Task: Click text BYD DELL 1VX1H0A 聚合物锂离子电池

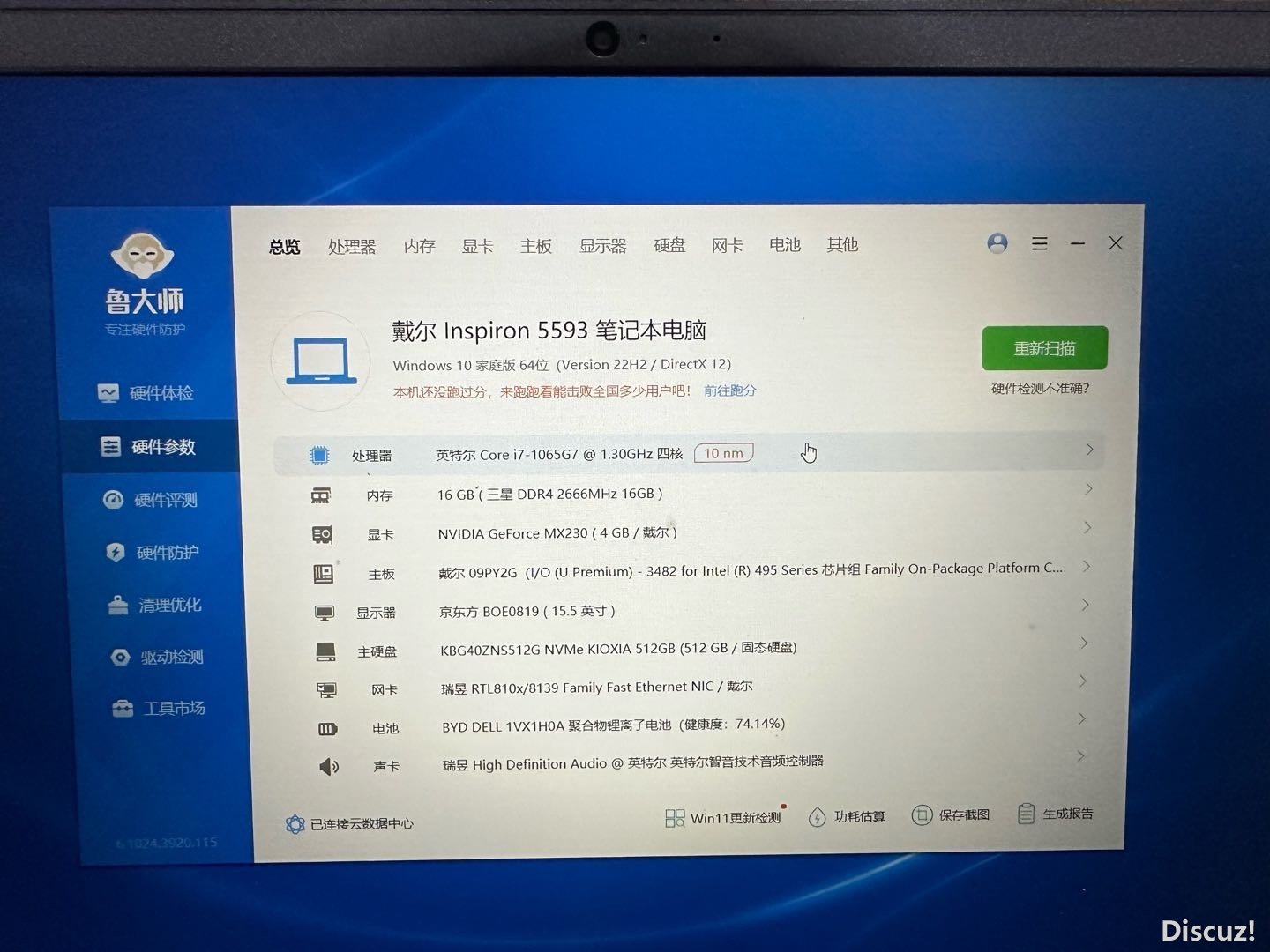Action: (x=557, y=726)
